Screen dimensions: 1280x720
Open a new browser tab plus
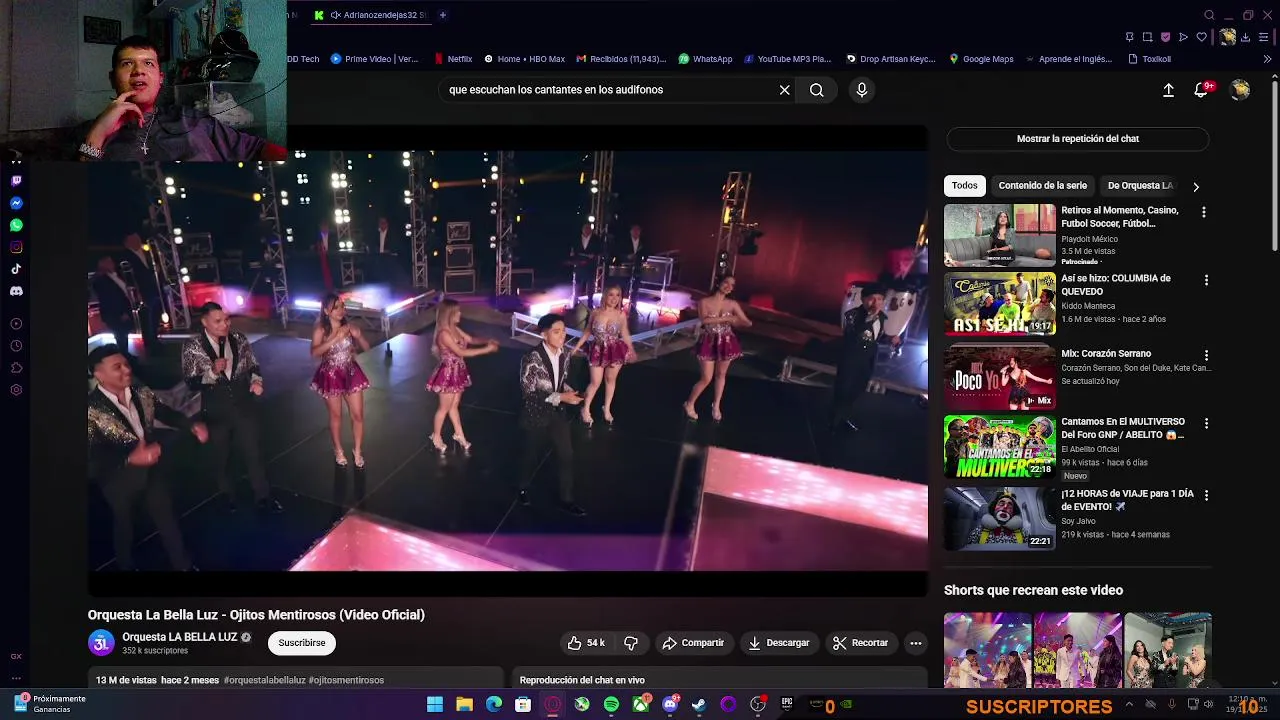tap(443, 15)
